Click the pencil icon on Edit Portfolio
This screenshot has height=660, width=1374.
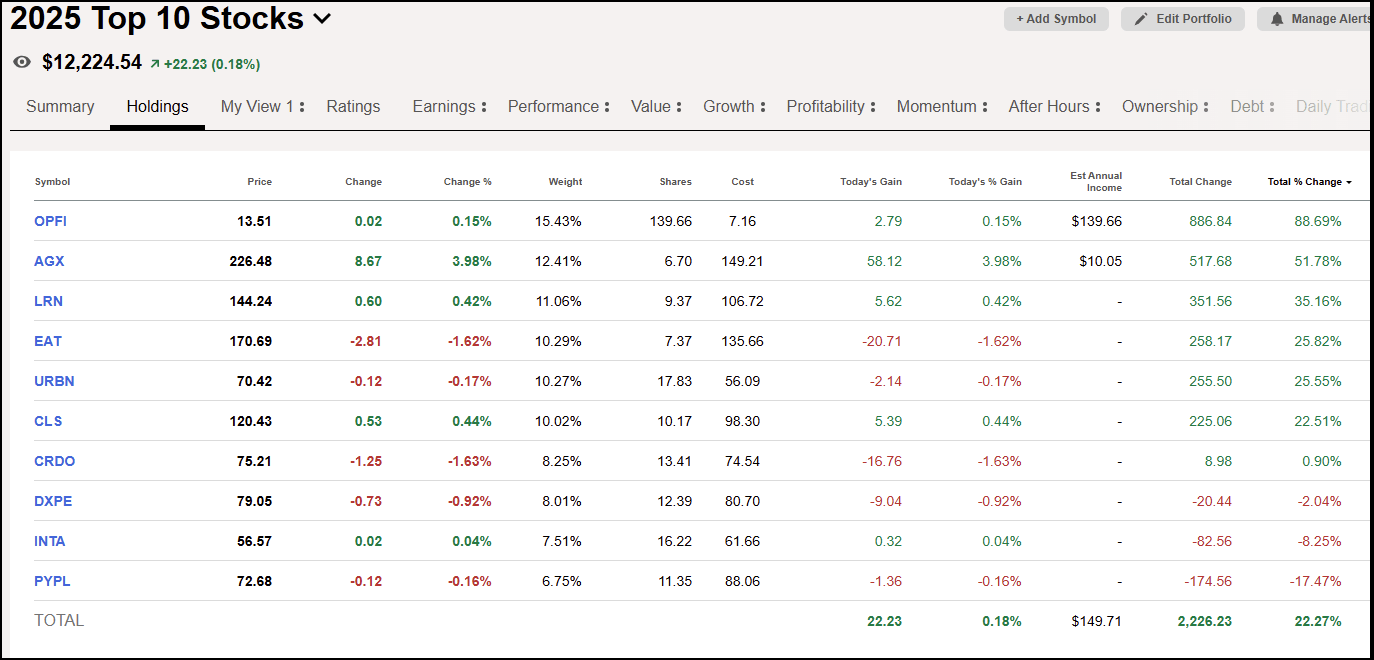[x=1141, y=18]
